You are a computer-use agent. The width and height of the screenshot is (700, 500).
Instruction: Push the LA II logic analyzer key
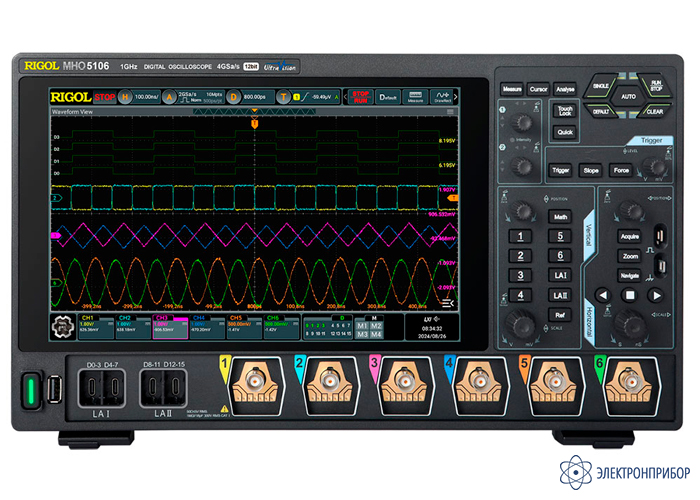pos(560,295)
